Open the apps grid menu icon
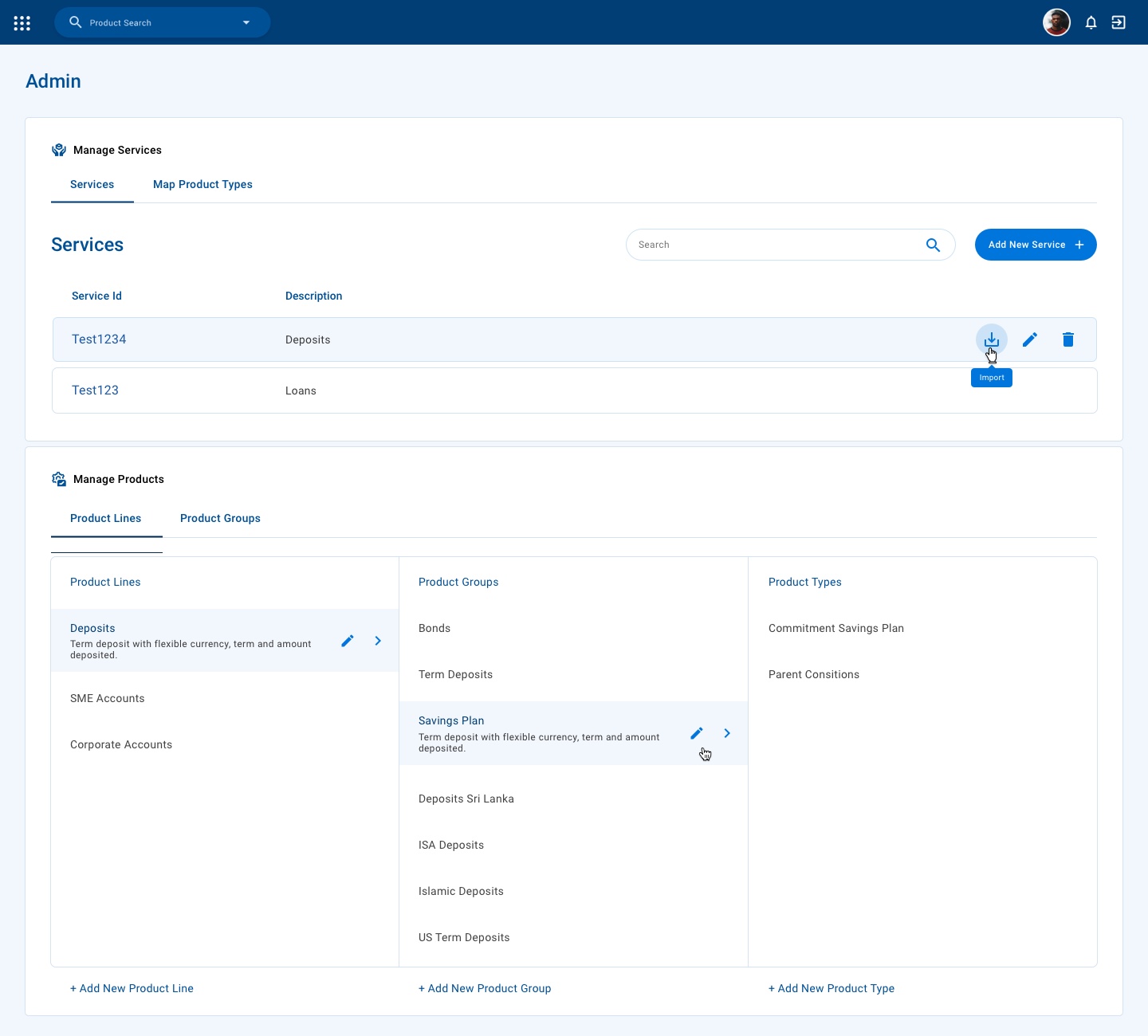Viewport: 1148px width, 1036px height. (22, 23)
